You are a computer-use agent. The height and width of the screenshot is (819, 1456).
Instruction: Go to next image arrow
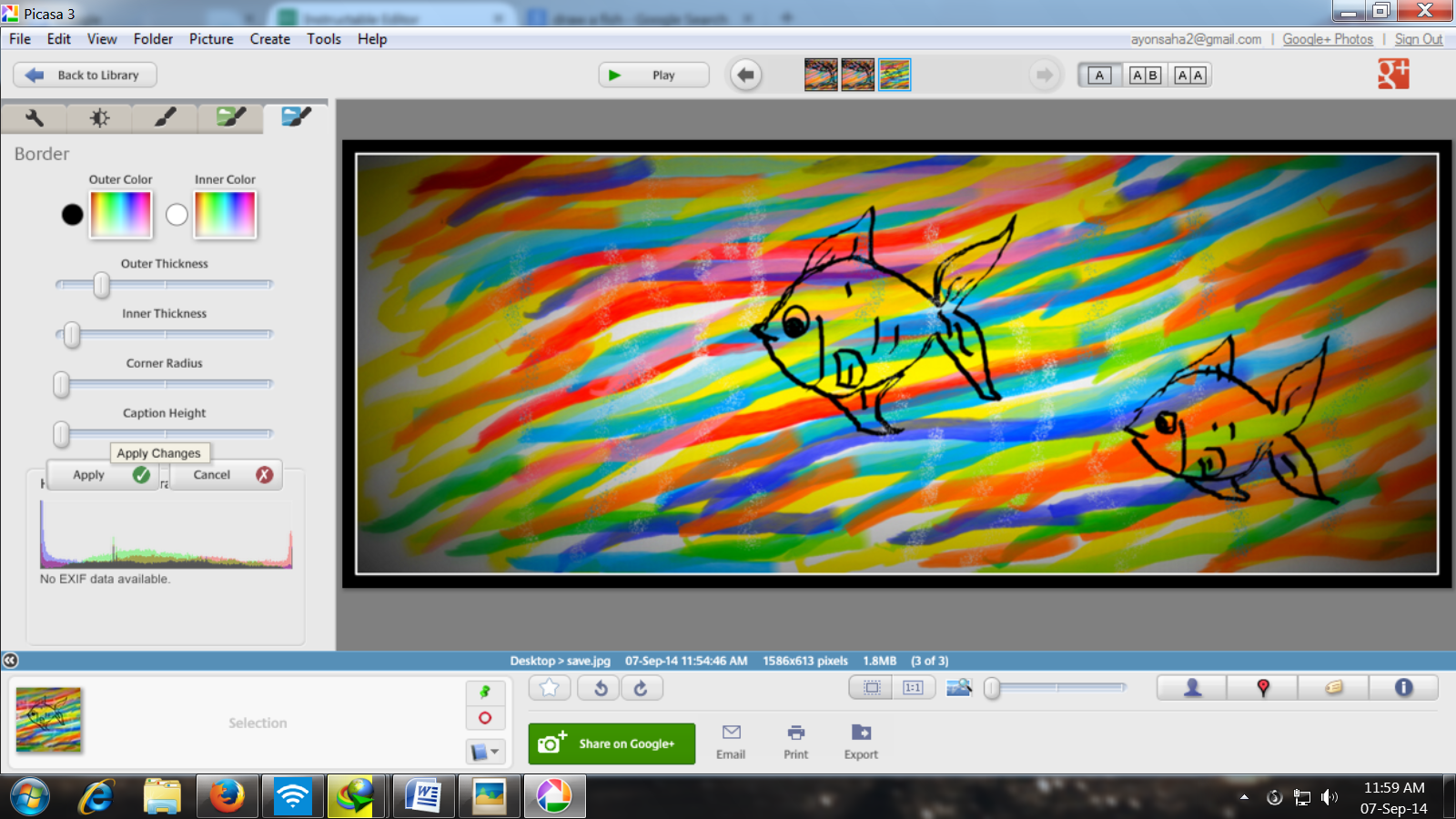[x=1045, y=75]
